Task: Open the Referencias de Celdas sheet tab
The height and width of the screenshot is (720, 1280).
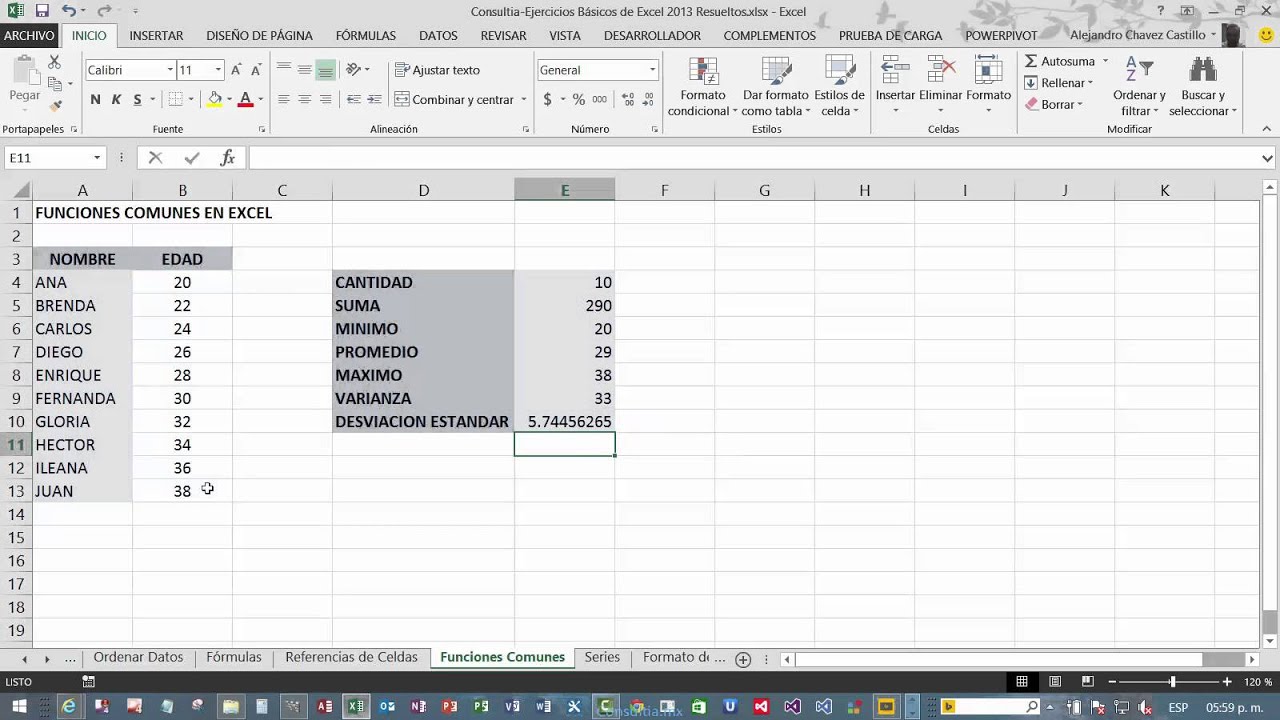Action: pos(351,657)
